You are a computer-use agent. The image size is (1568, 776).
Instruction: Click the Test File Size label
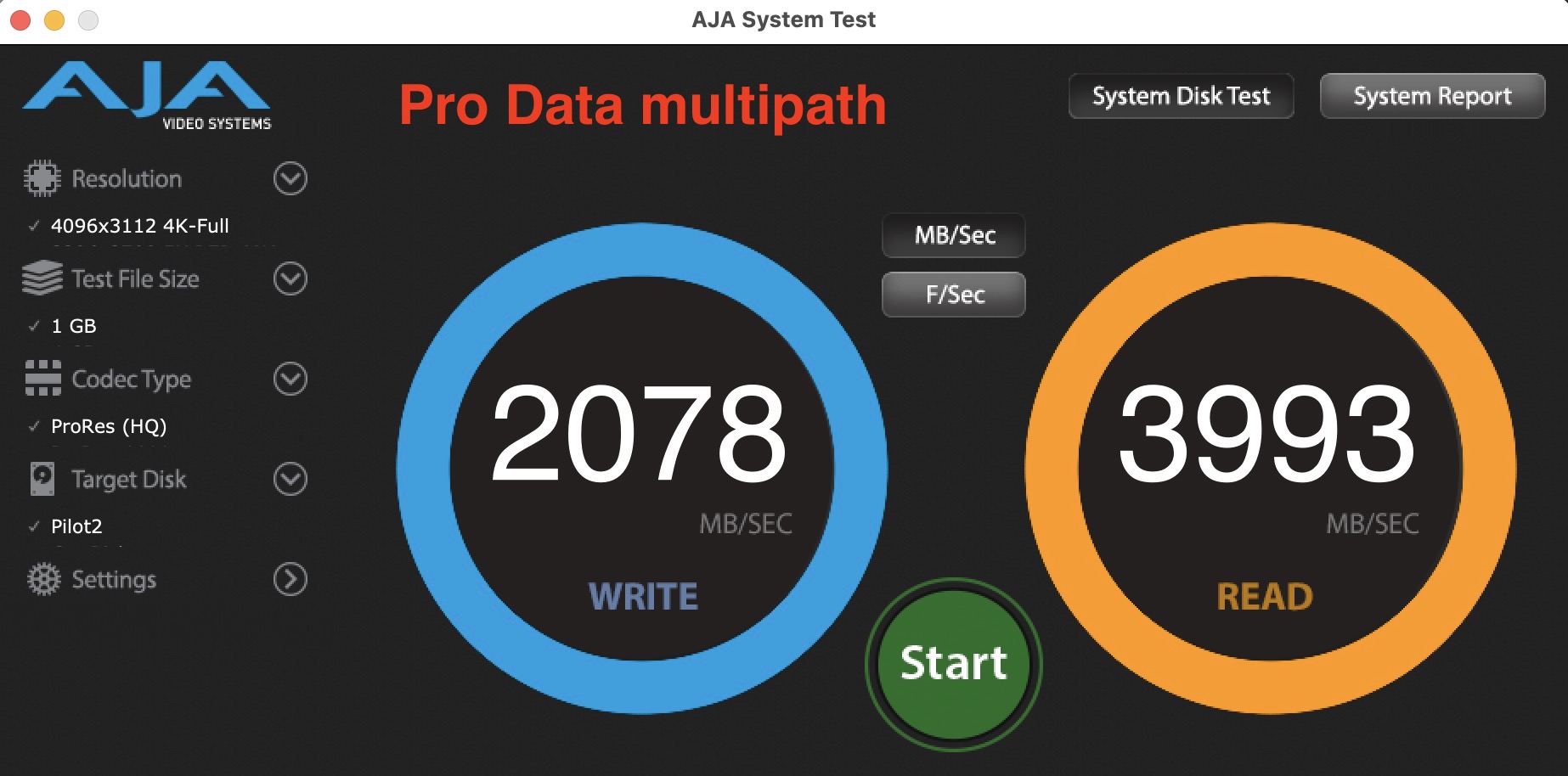(135, 278)
